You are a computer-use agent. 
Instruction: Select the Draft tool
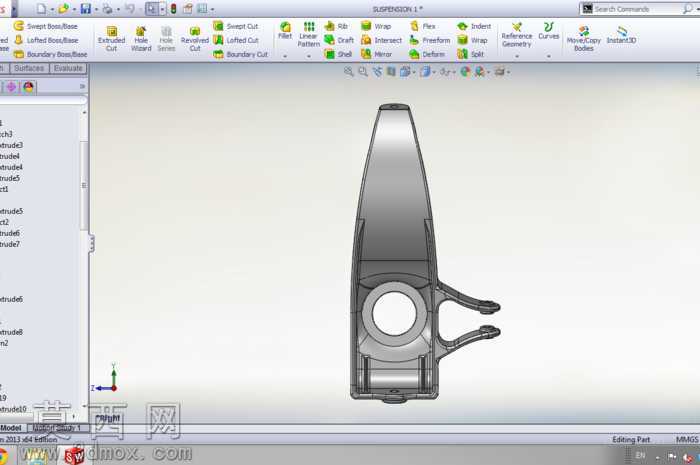(x=339, y=40)
